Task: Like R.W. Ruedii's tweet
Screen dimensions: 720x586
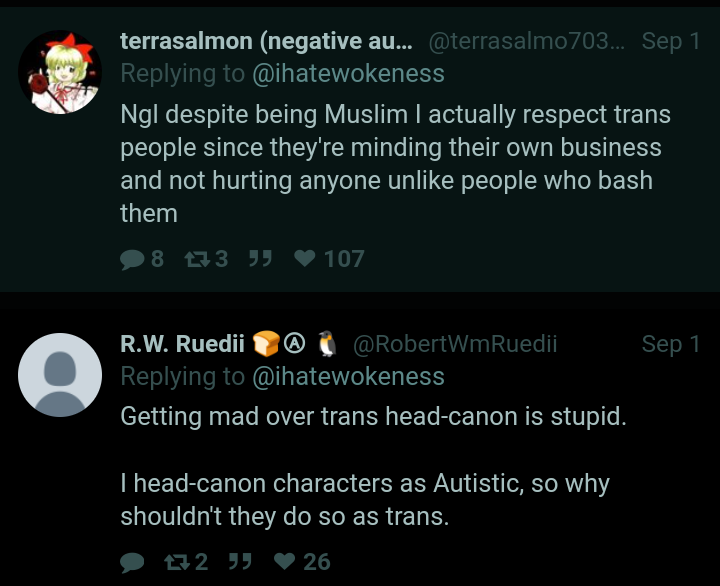Action: click(285, 562)
